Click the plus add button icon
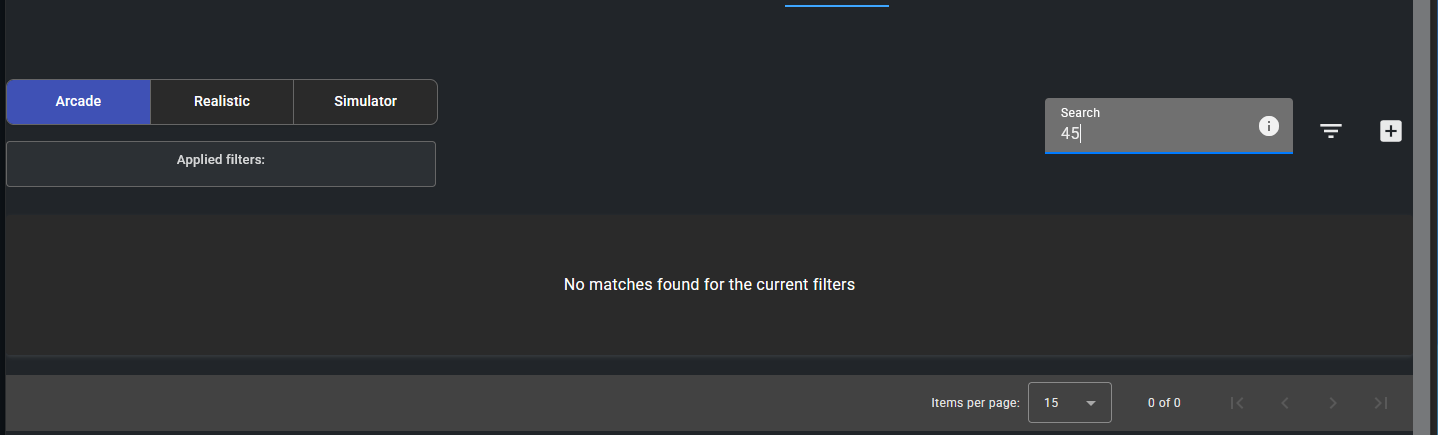 tap(1390, 131)
